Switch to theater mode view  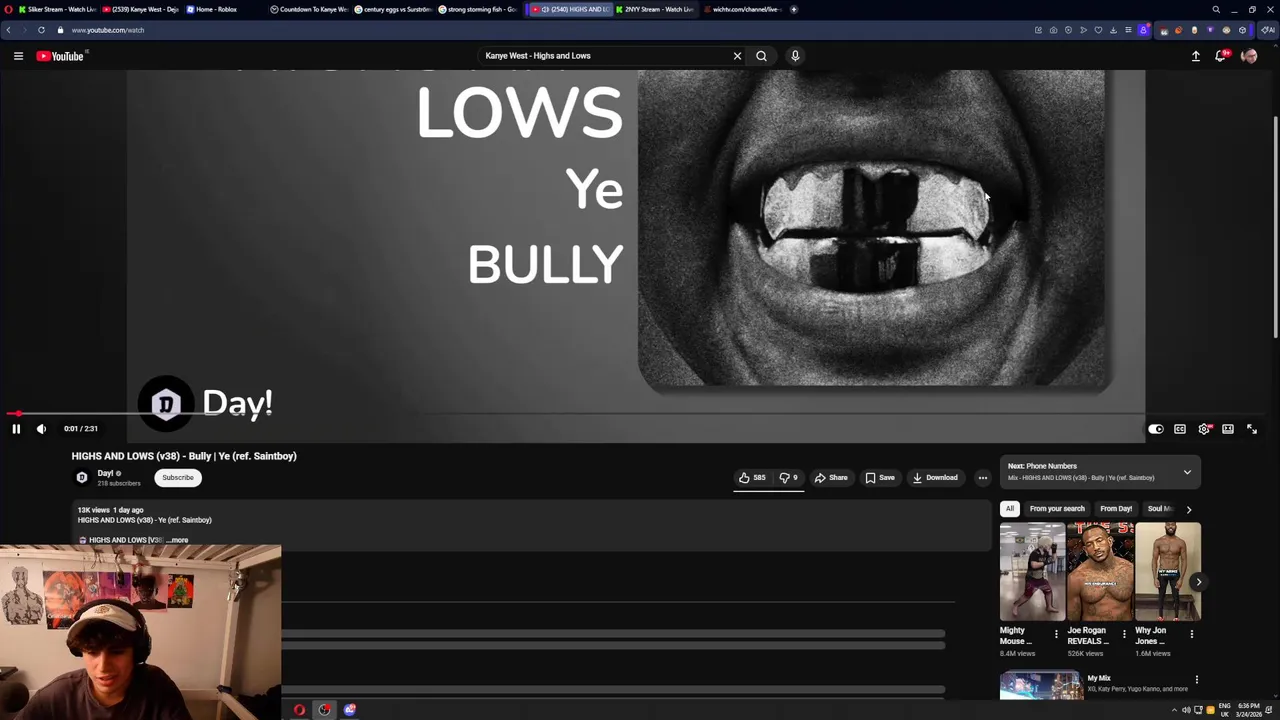pyautogui.click(x=1228, y=429)
